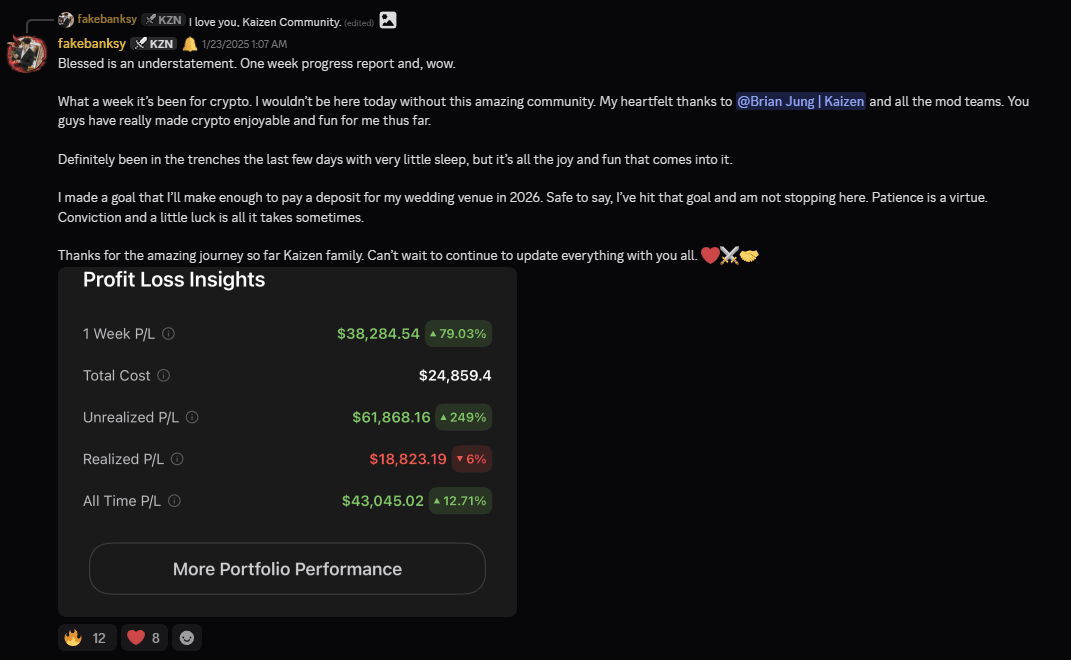Click the All Time P/L info icon
This screenshot has height=660, width=1071.
point(174,501)
